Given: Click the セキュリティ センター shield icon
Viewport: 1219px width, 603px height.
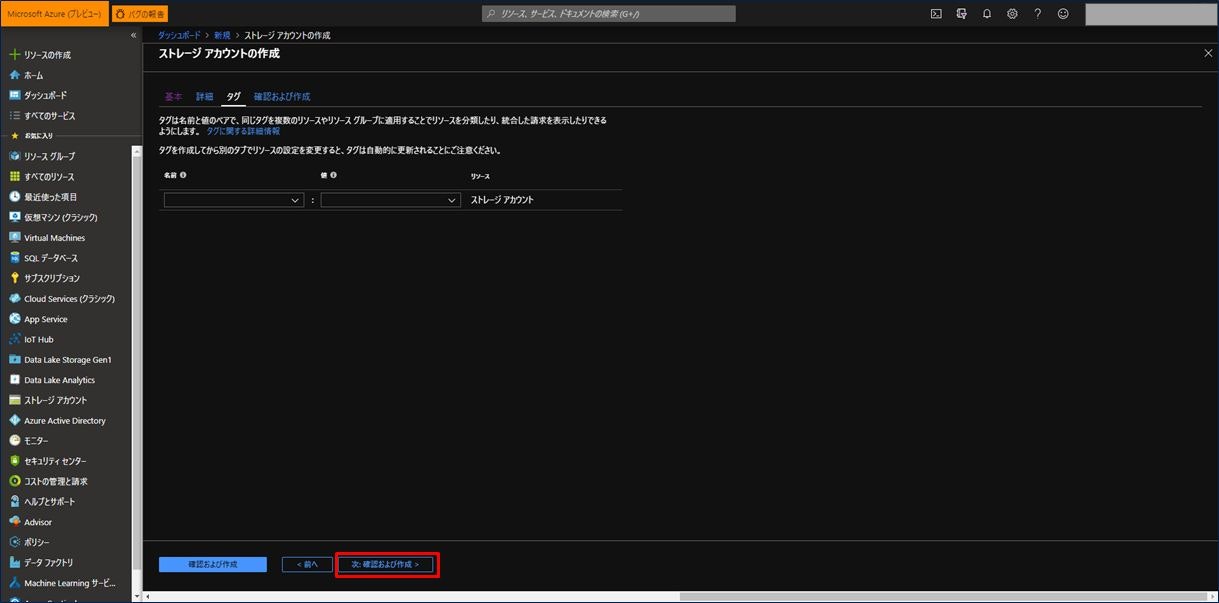Looking at the screenshot, I should pyautogui.click(x=14, y=461).
